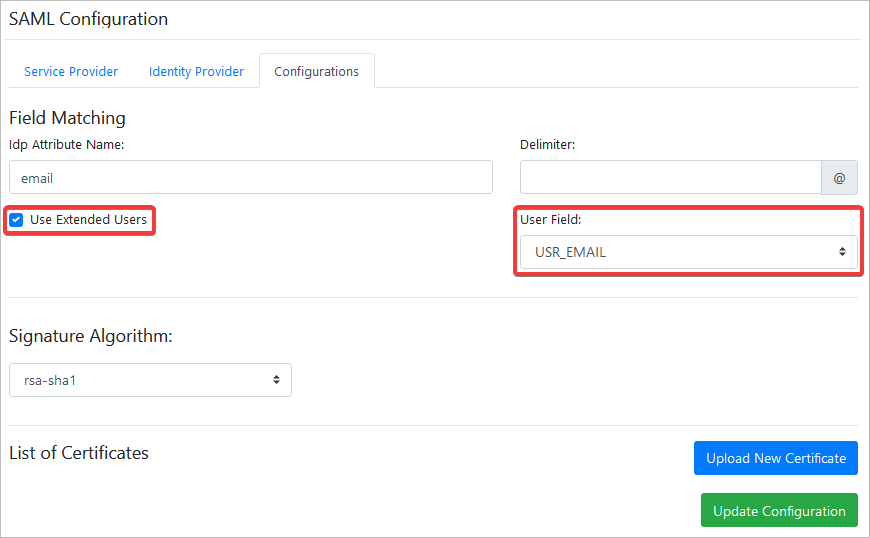Open the Identity Provider tab
The image size is (870, 538).
196,72
